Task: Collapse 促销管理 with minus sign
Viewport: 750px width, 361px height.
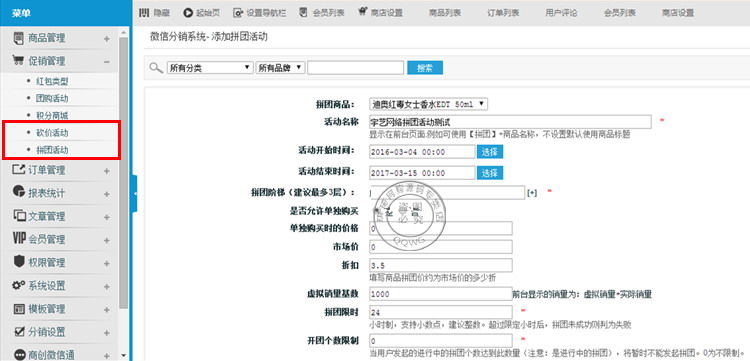Action: 107,62
